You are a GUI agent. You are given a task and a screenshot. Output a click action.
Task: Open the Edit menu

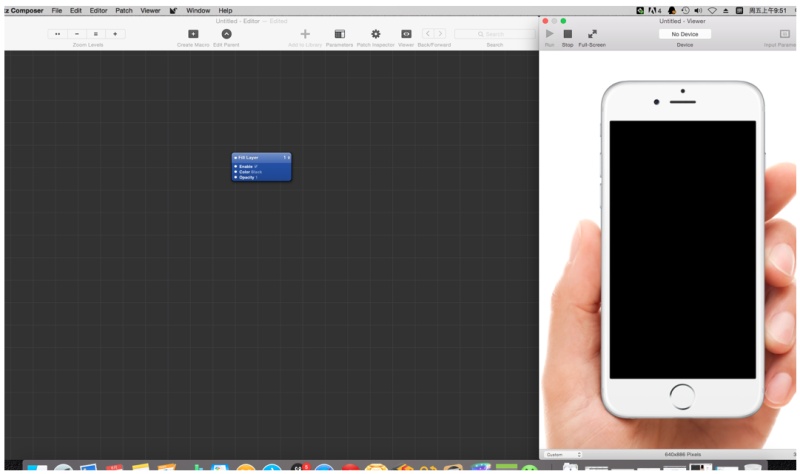coord(76,10)
